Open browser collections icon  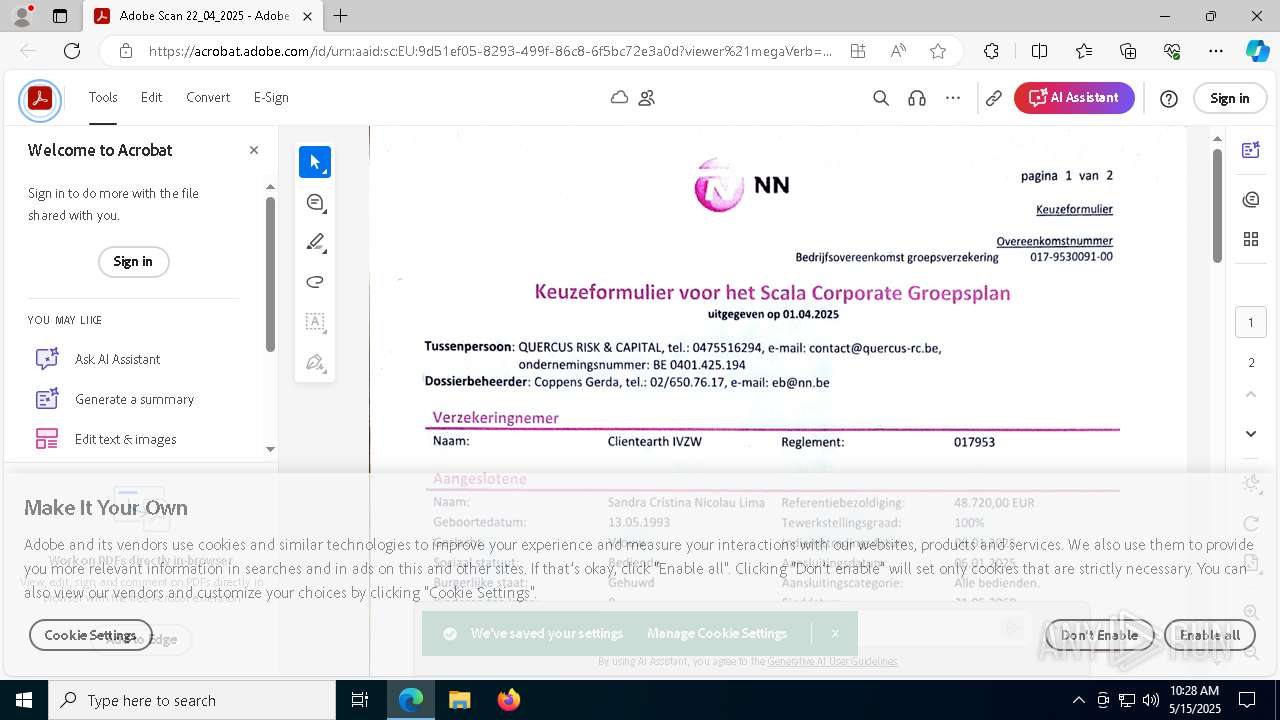[1128, 51]
